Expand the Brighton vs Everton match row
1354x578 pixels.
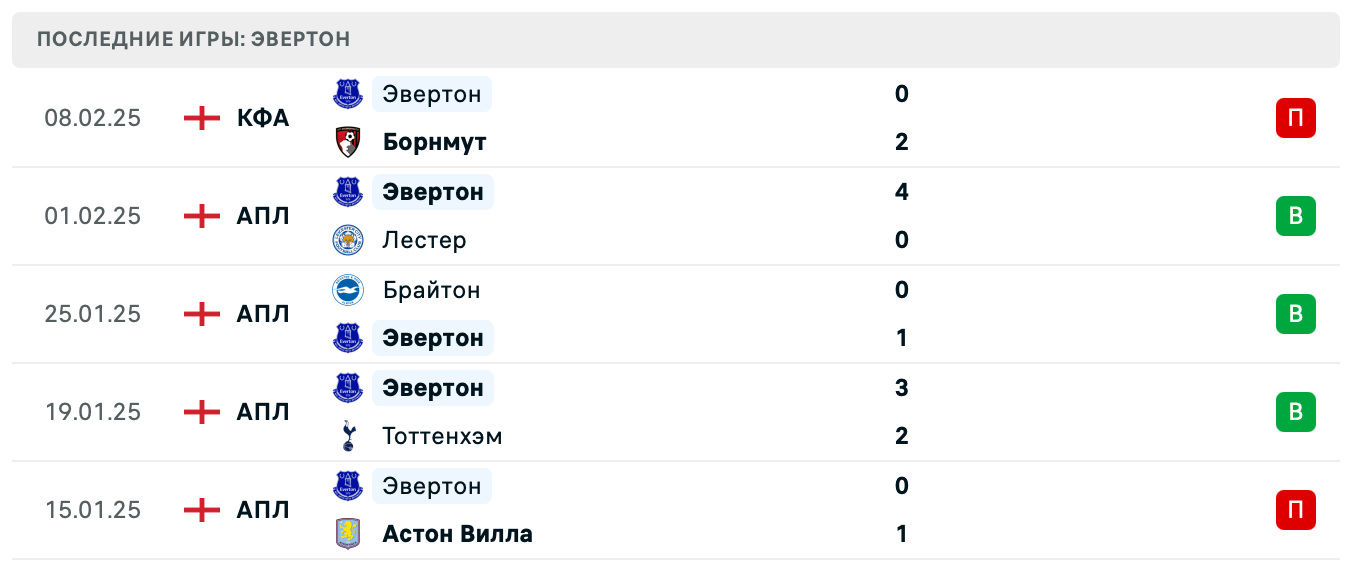coord(700,314)
